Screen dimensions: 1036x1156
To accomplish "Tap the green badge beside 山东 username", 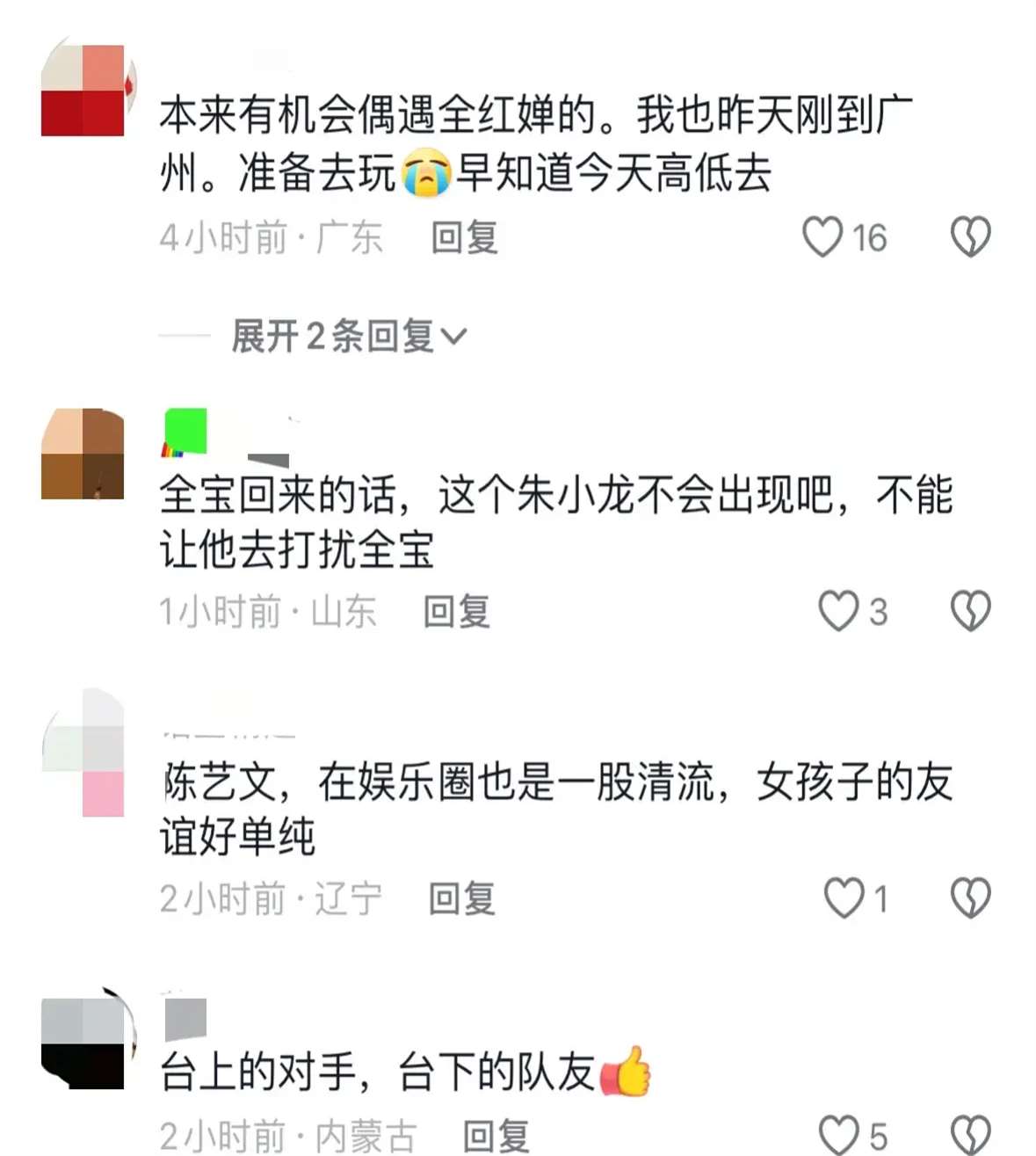I will coord(185,433).
